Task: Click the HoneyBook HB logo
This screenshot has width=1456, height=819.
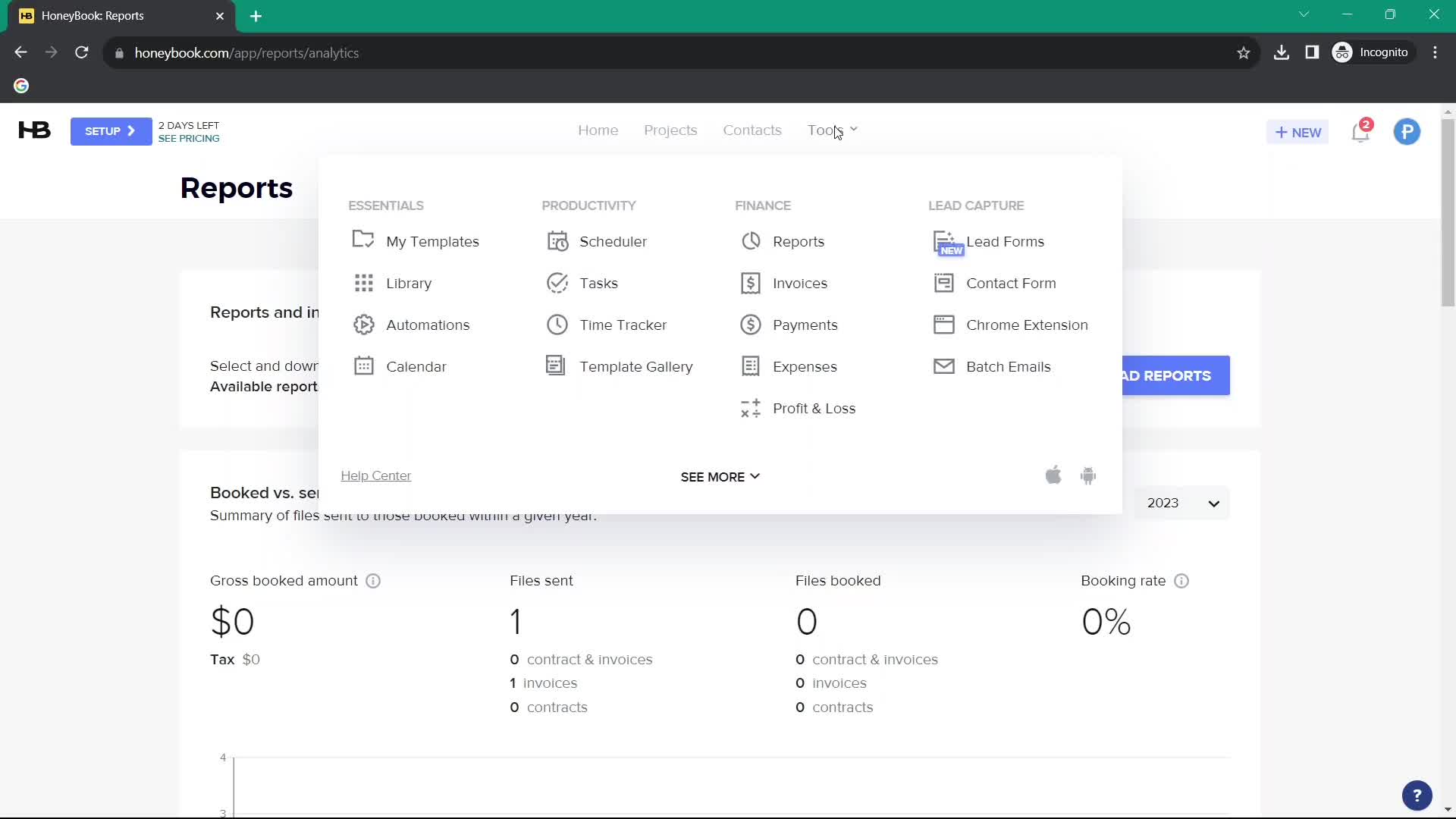Action: tap(35, 130)
